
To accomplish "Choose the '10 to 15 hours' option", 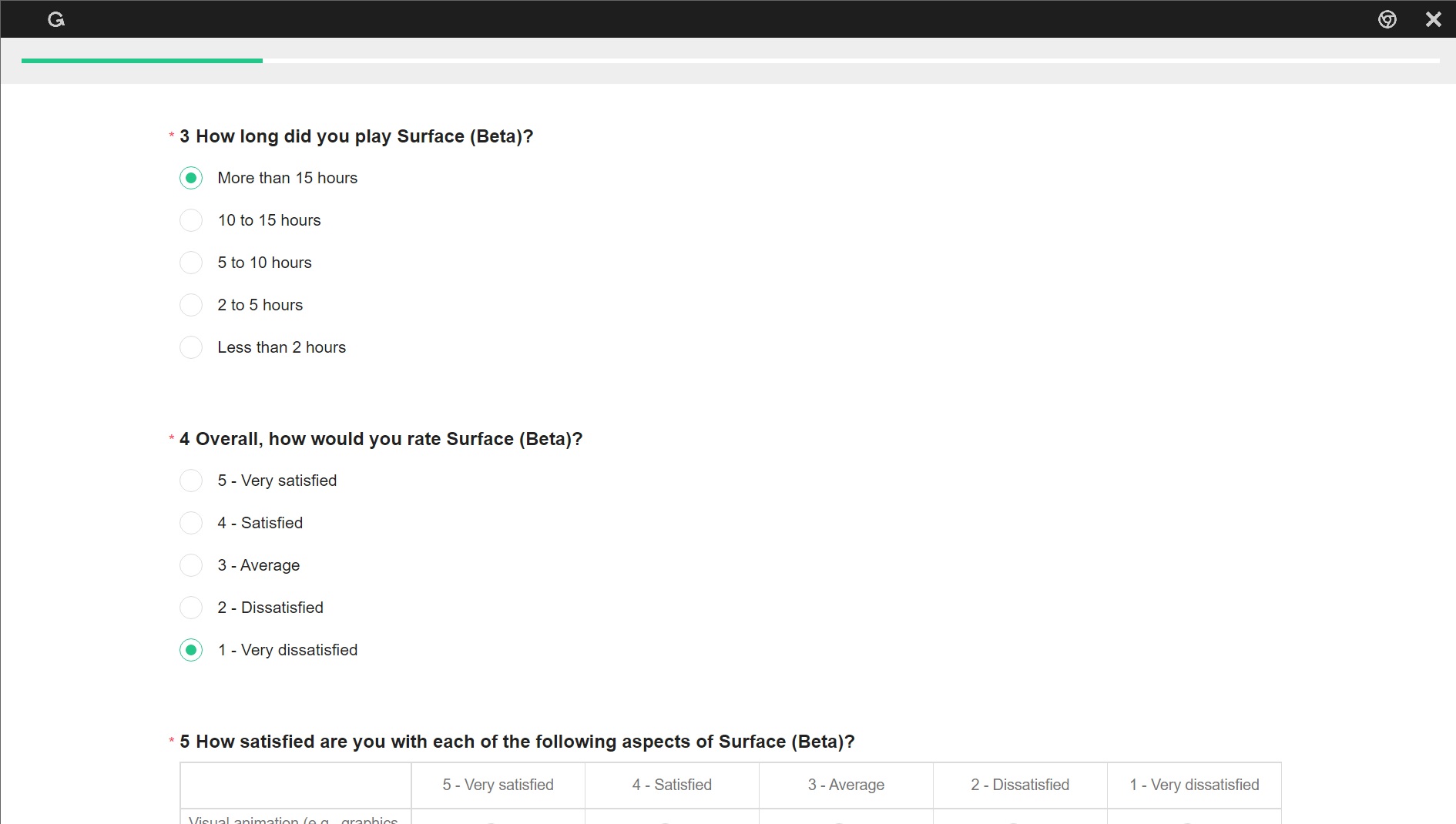I will [191, 220].
